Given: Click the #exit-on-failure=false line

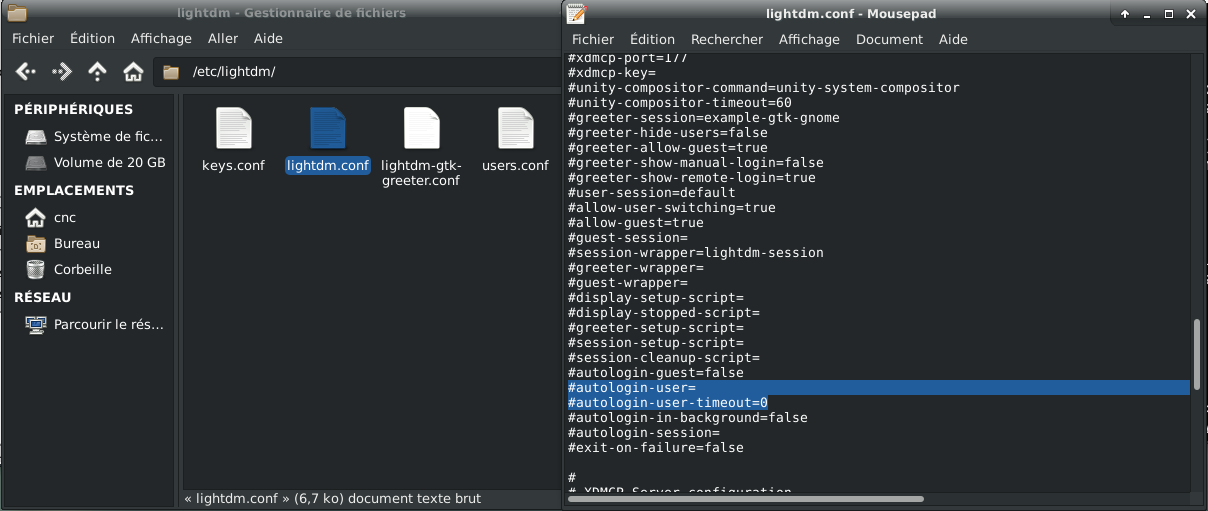Looking at the screenshot, I should point(655,447).
